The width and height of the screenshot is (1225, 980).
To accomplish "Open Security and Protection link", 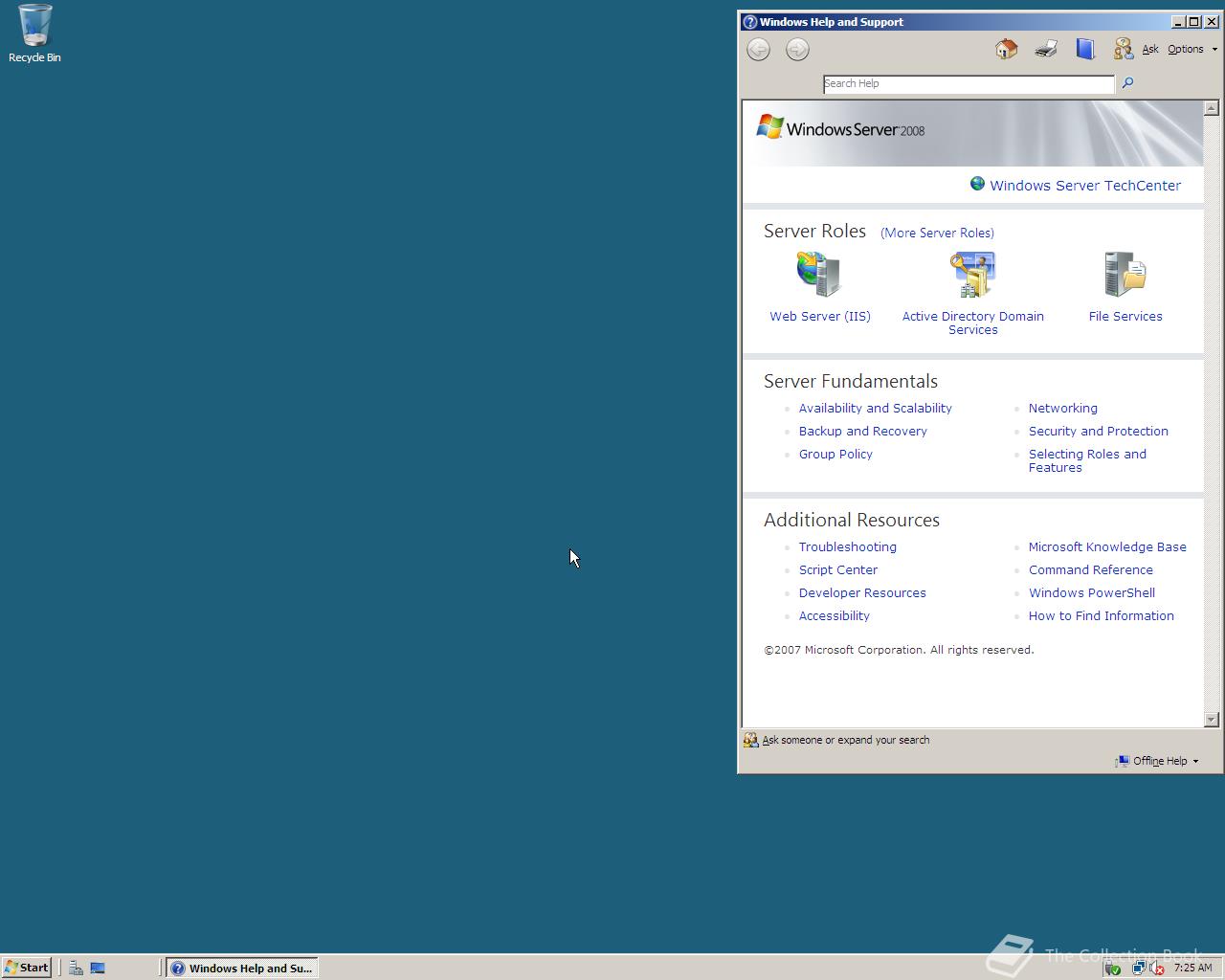I will coord(1099,431).
